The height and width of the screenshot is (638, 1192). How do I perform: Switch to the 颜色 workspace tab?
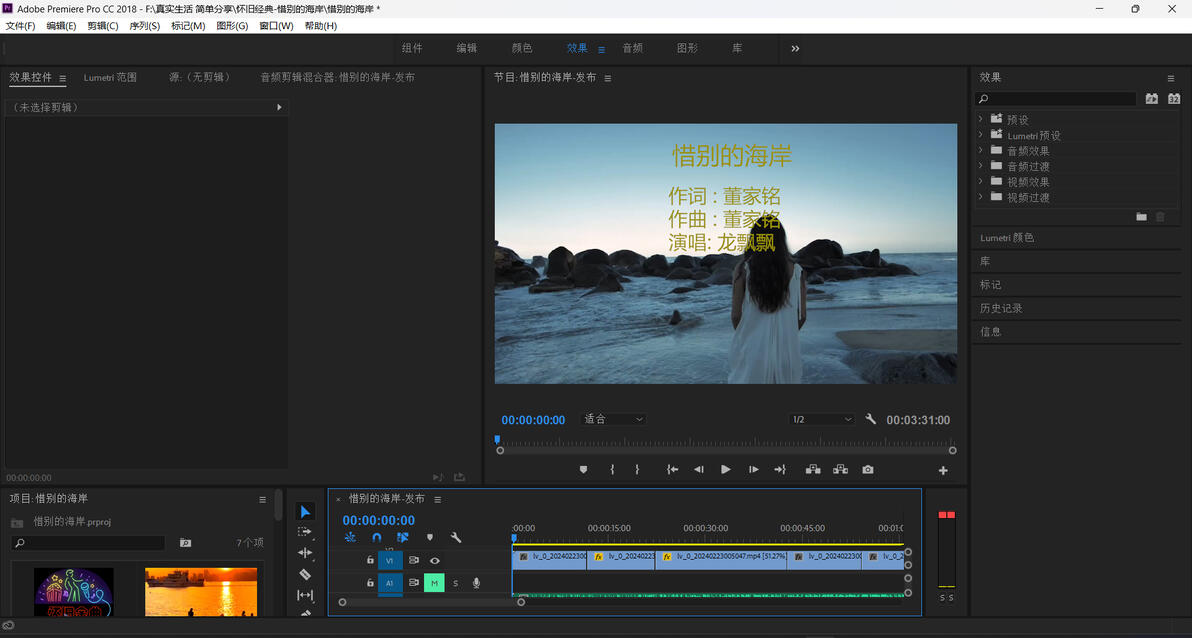pyautogui.click(x=522, y=48)
